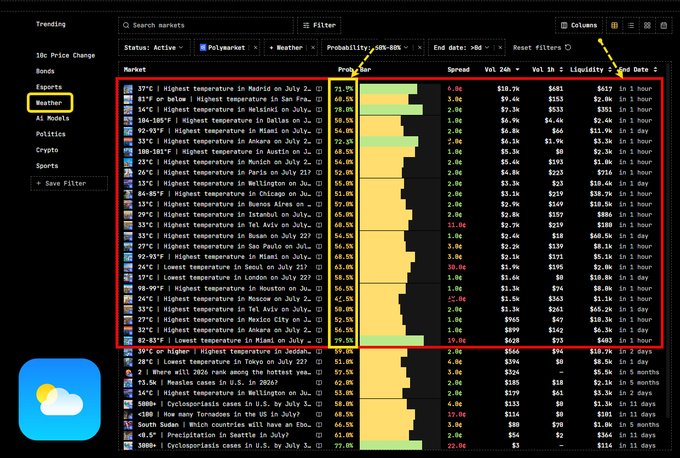Click the square icon beside the Munich 23°C market

click(x=319, y=162)
